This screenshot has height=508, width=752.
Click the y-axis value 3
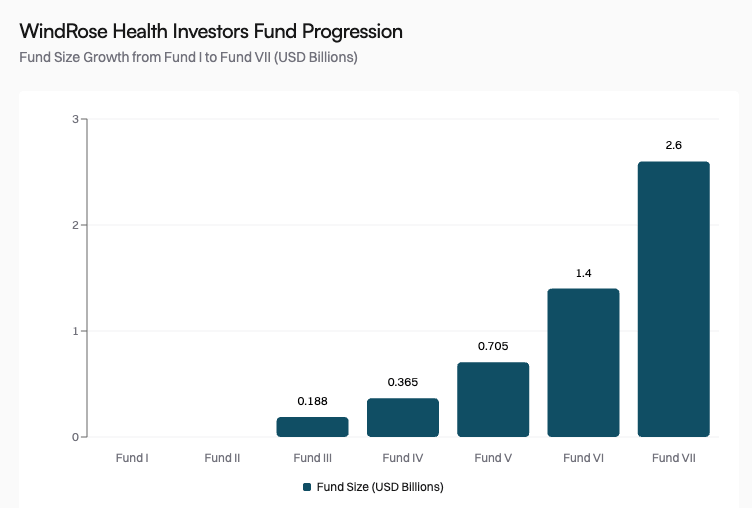coord(75,119)
